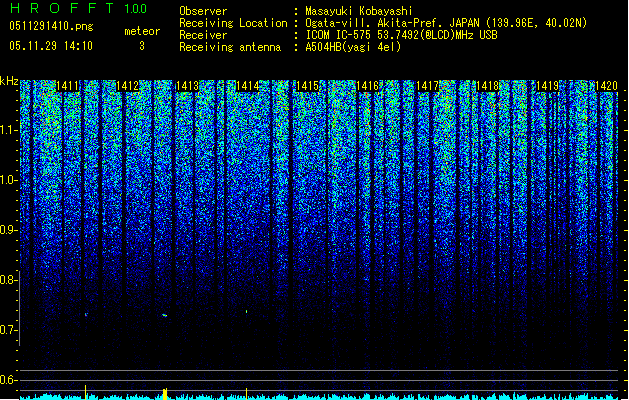The height and width of the screenshot is (400, 629).
Task: Click the 1412 time marker
Action: tap(127, 86)
